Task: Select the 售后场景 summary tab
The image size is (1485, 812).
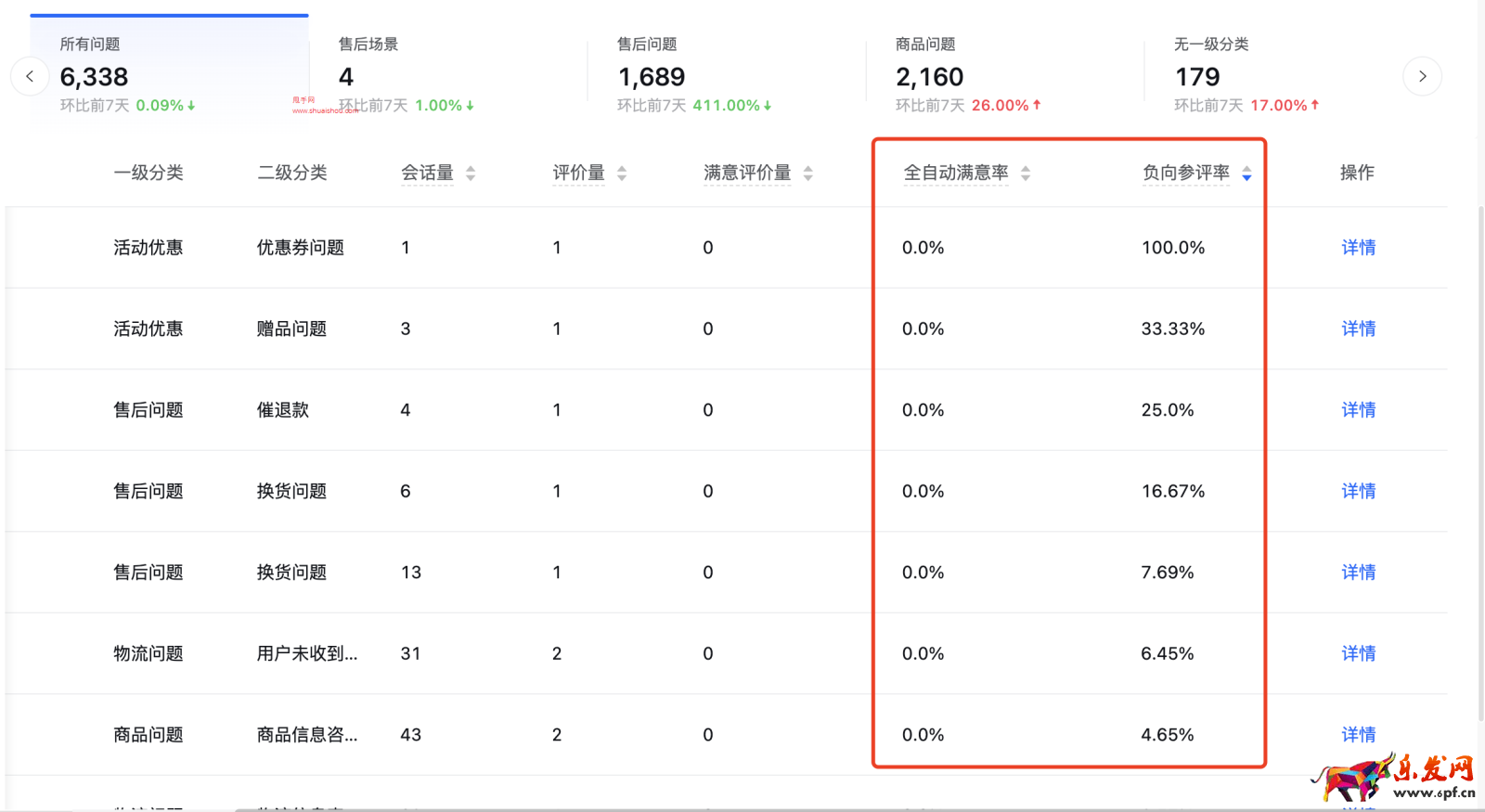Action: 445,74
